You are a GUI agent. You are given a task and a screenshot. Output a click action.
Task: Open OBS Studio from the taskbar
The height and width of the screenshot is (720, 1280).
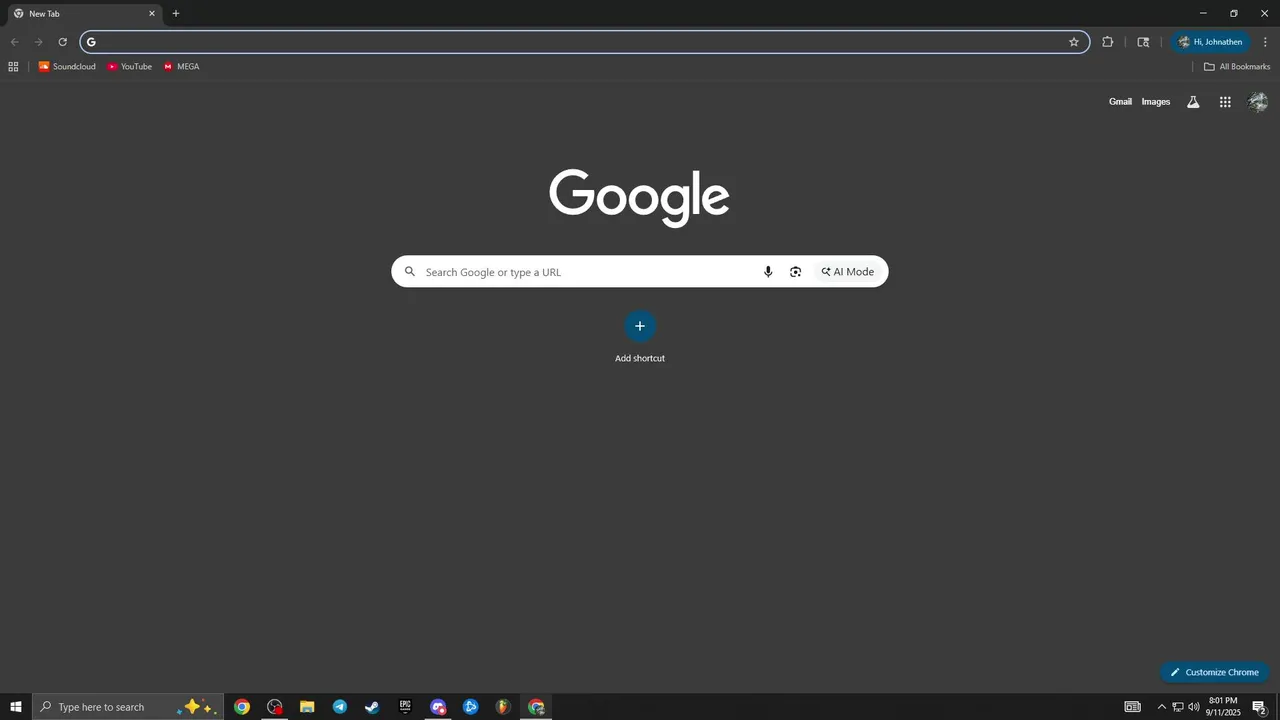click(x=275, y=707)
